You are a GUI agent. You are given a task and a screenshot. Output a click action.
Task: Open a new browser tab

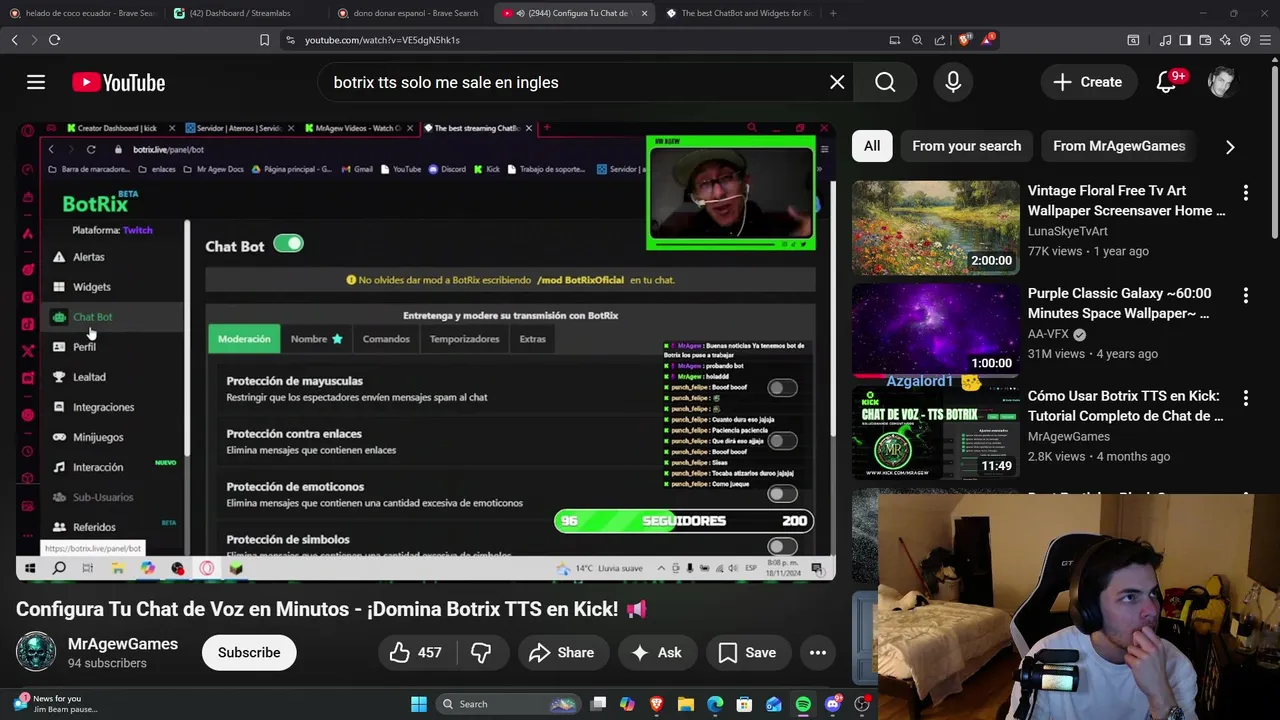pyautogui.click(x=833, y=13)
